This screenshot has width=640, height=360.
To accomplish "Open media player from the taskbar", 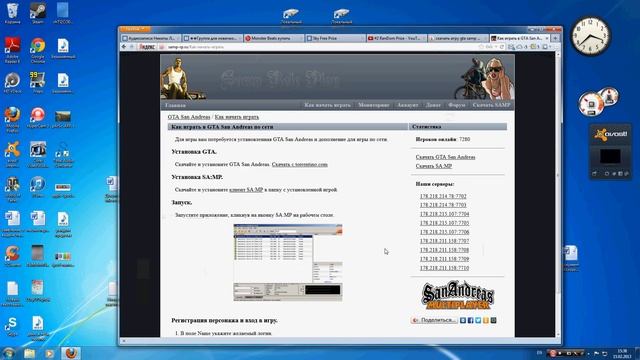I will coord(50,353).
